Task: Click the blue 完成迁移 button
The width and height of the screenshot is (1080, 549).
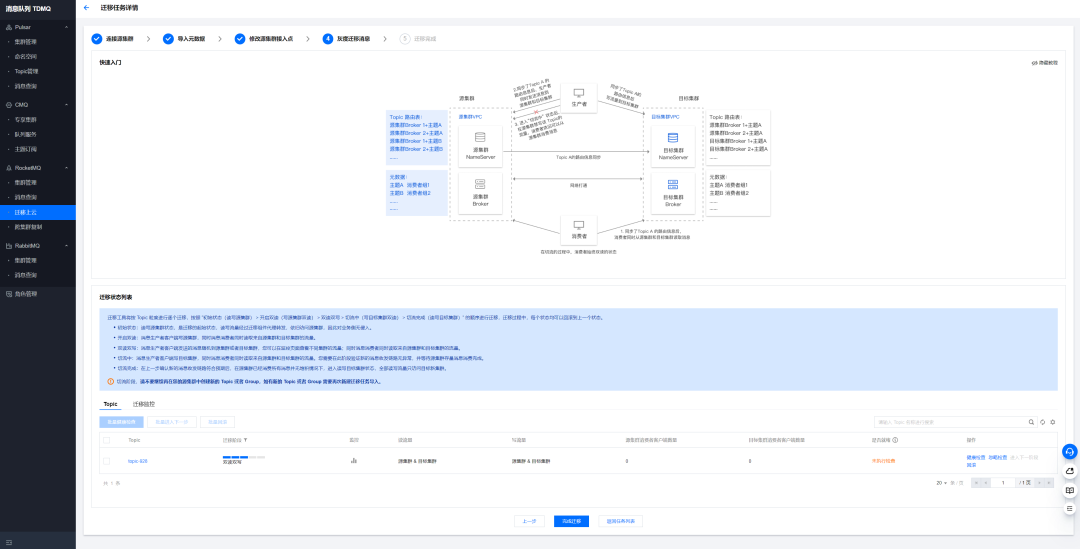Action: (x=571, y=521)
